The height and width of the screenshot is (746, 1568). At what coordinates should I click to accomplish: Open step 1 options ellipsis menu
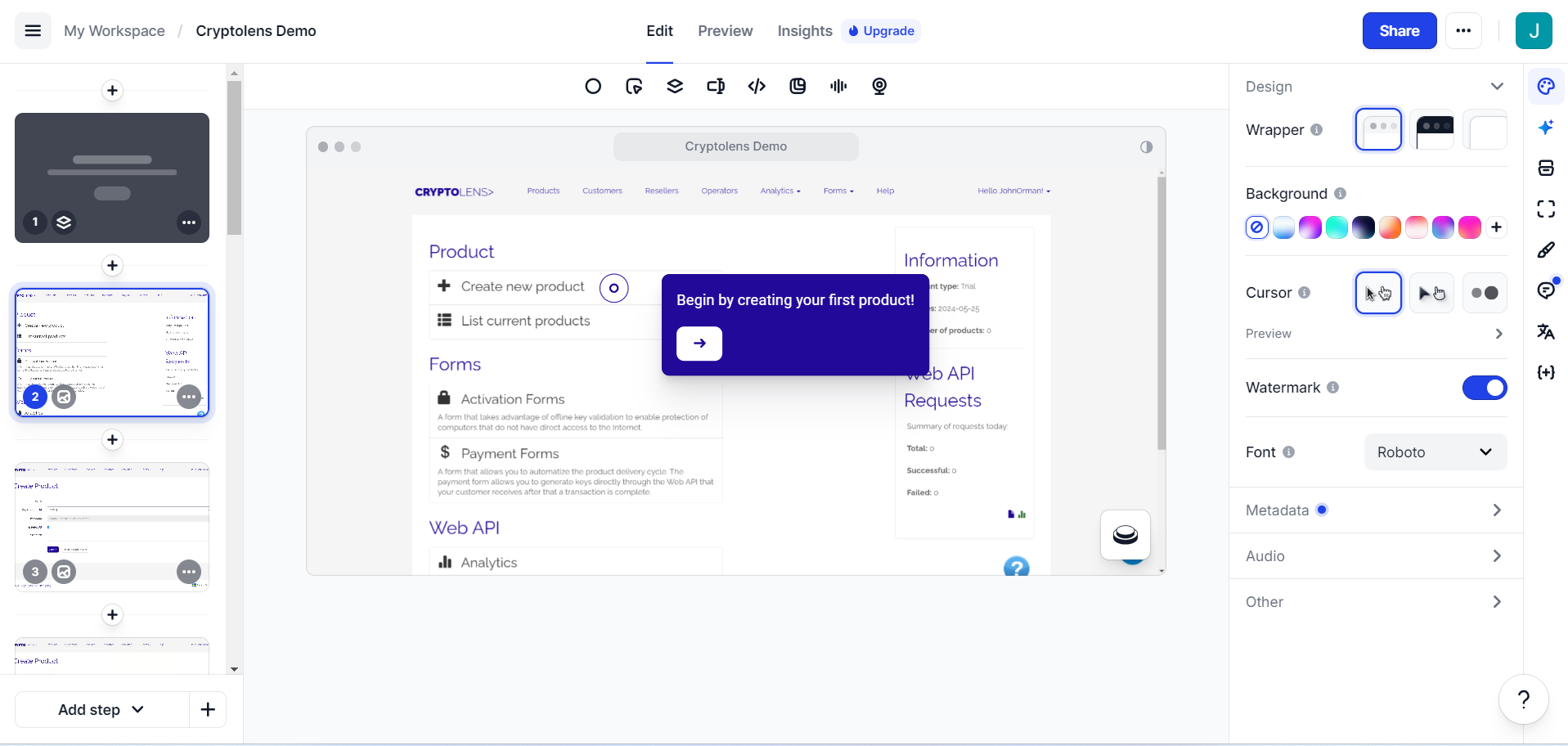click(189, 222)
